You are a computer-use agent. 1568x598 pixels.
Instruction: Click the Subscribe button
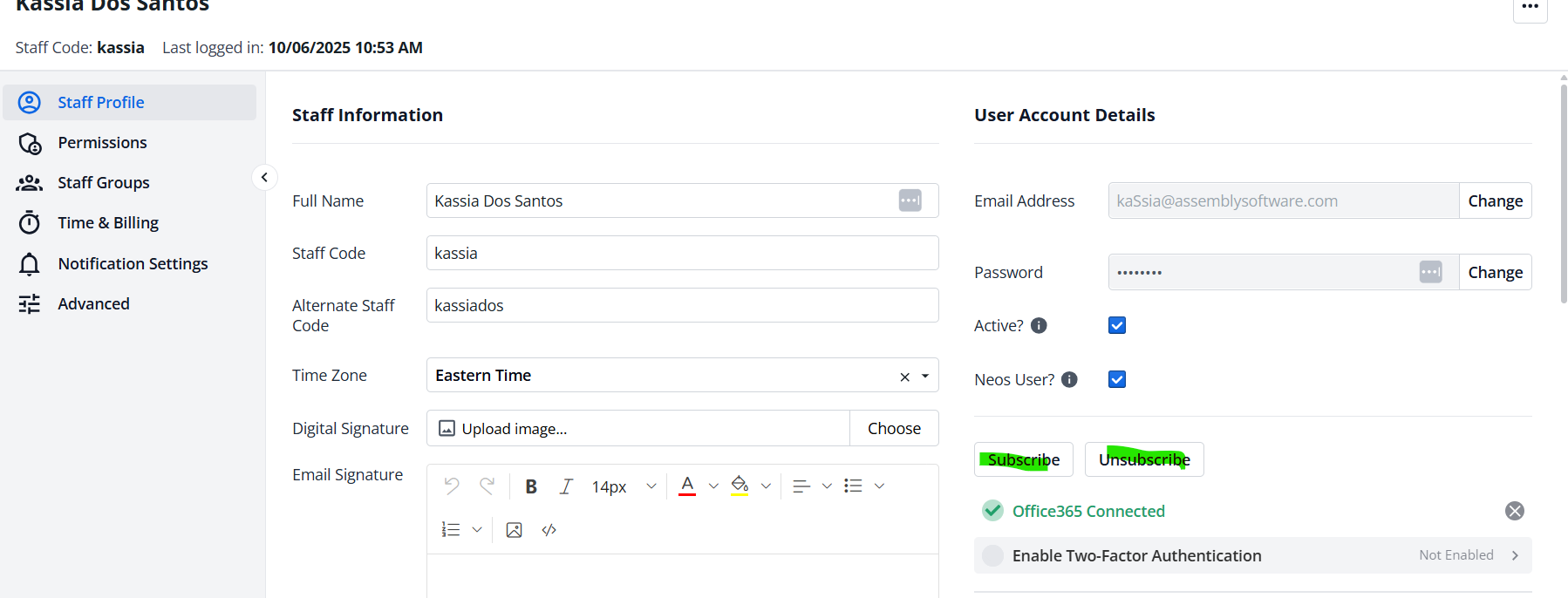pyautogui.click(x=1023, y=459)
